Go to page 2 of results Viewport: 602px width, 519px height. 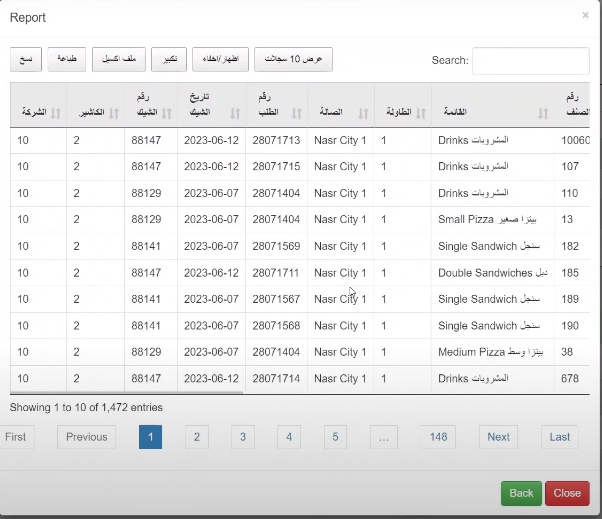point(196,437)
